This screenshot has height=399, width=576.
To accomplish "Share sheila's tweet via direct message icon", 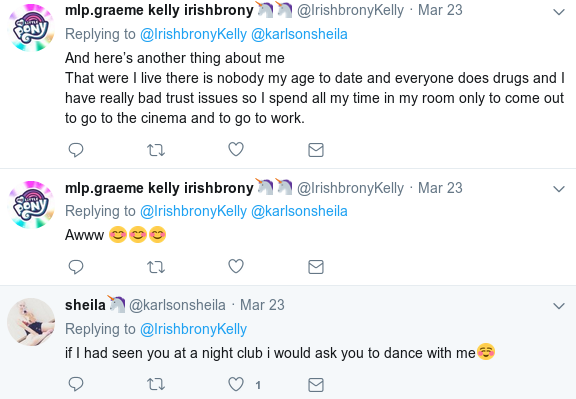I will (x=316, y=385).
